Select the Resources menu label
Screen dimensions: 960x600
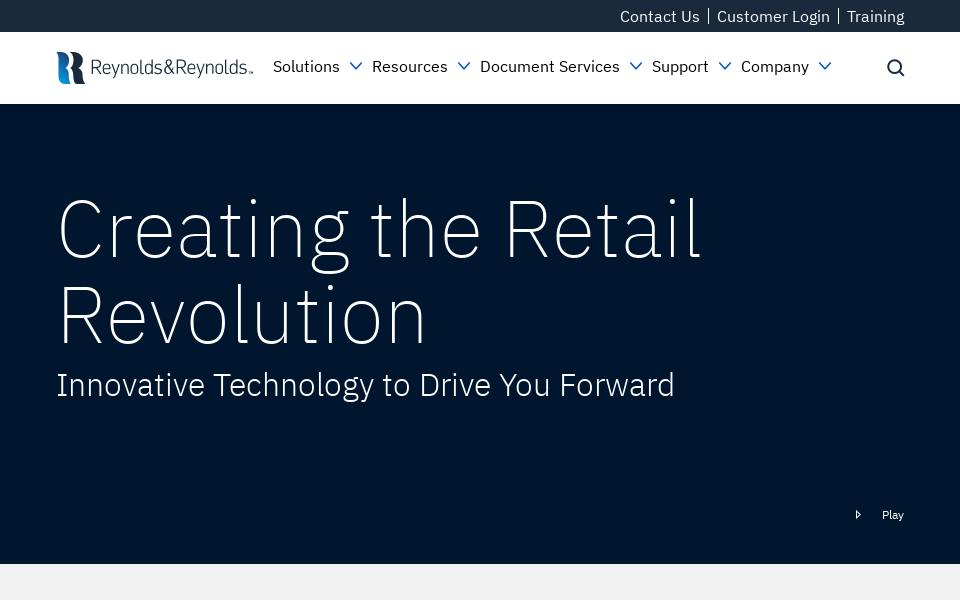409,66
